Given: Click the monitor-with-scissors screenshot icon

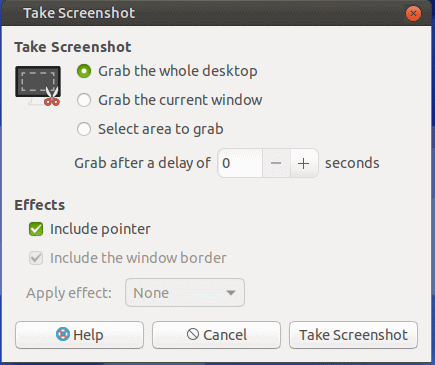Looking at the screenshot, I should (38, 86).
